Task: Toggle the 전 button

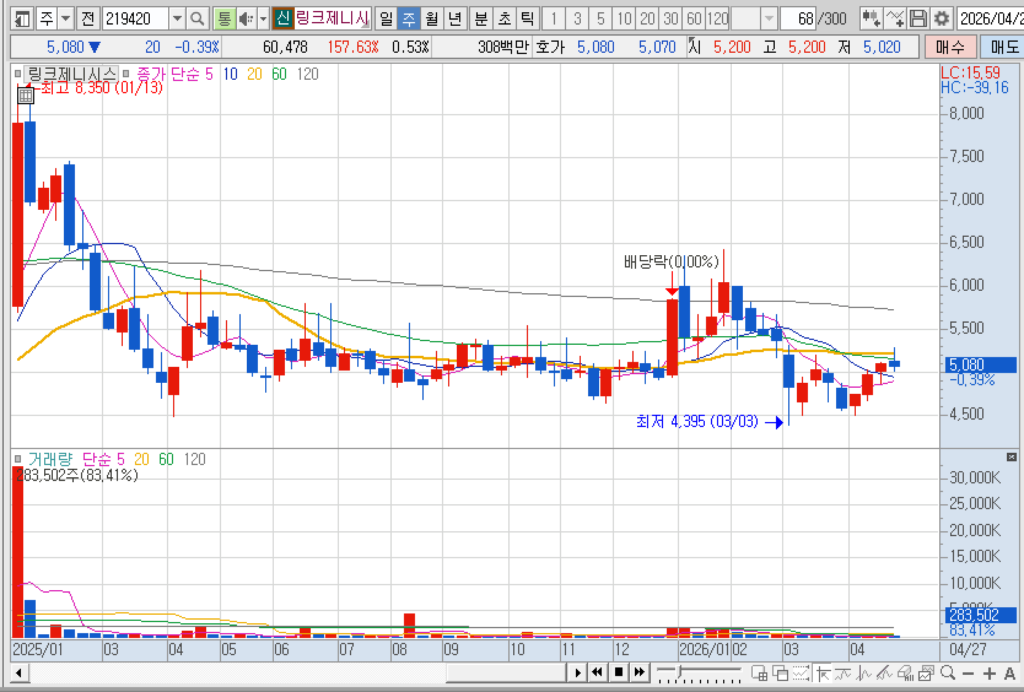Action: click(x=88, y=18)
